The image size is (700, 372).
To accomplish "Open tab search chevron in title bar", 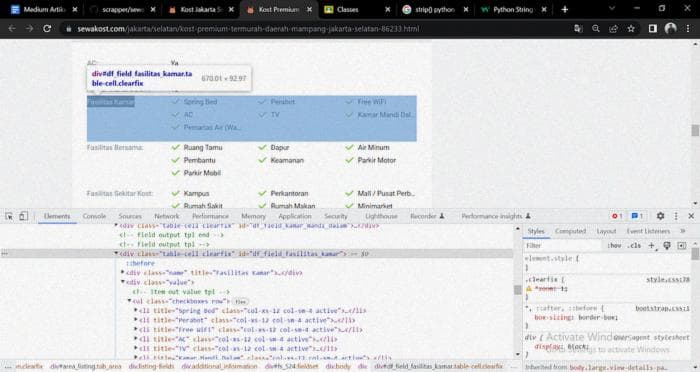I will 612,8.
